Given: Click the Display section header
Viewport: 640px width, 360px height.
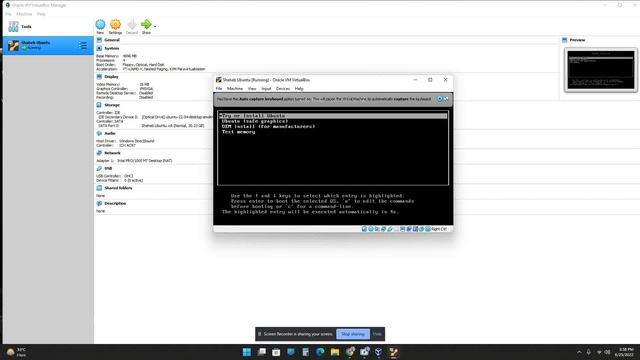Looking at the screenshot, I should [x=111, y=77].
